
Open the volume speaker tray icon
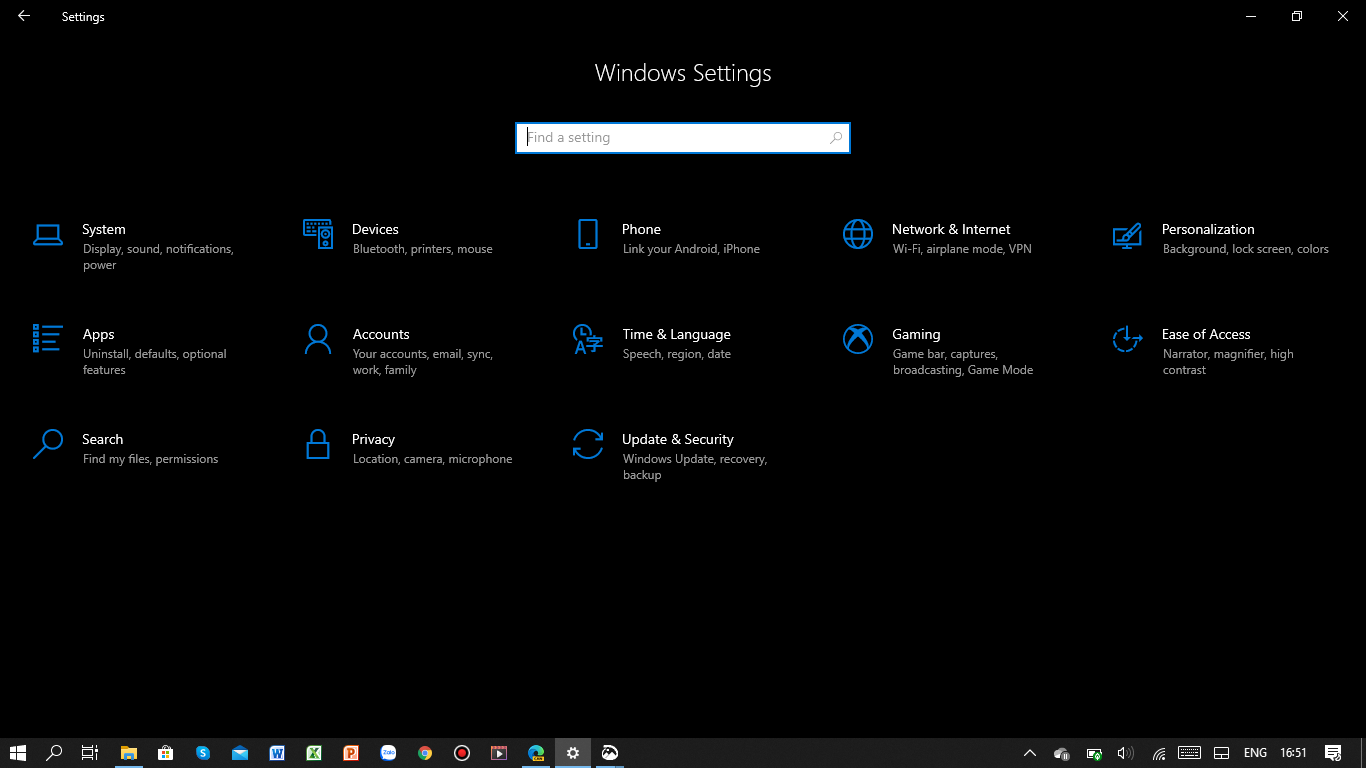(x=1125, y=753)
